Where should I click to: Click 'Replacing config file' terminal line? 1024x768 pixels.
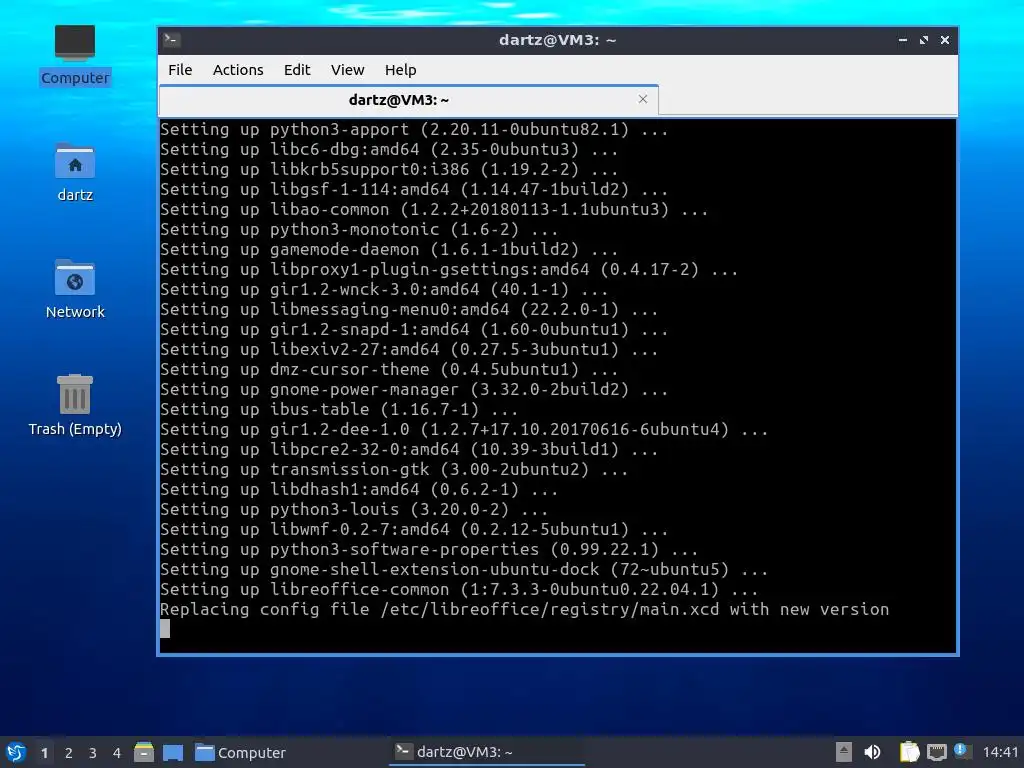point(524,609)
